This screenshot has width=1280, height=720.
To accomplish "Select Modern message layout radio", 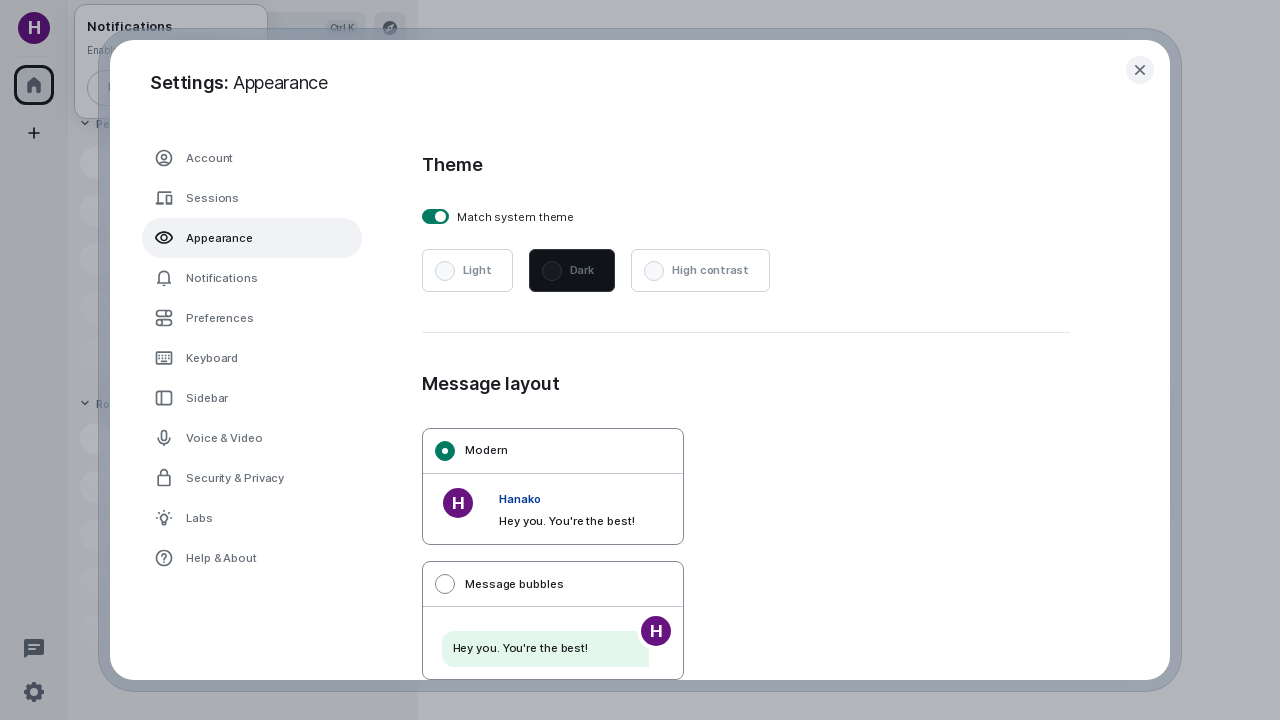I will coord(445,451).
